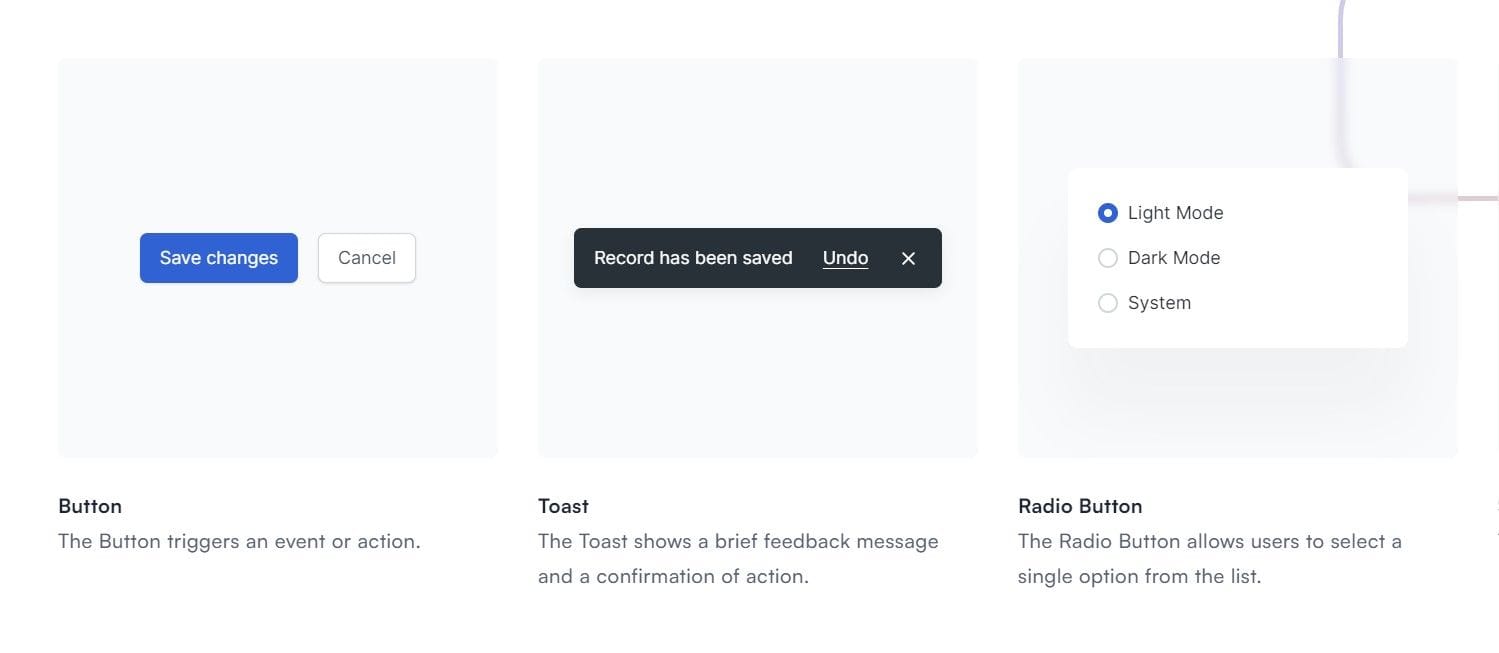Click the Toast heading label
Image resolution: width=1499 pixels, height=653 pixels.
pos(563,506)
